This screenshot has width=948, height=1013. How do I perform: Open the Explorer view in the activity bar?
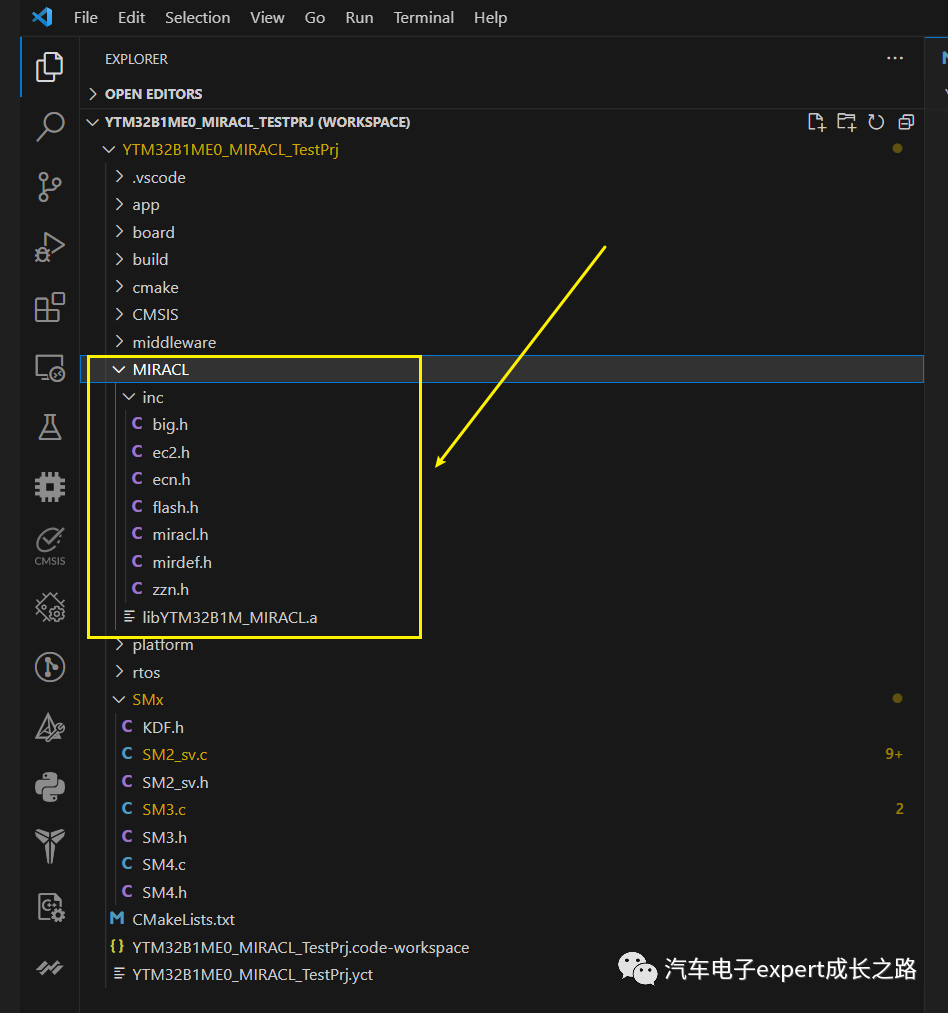(50, 67)
